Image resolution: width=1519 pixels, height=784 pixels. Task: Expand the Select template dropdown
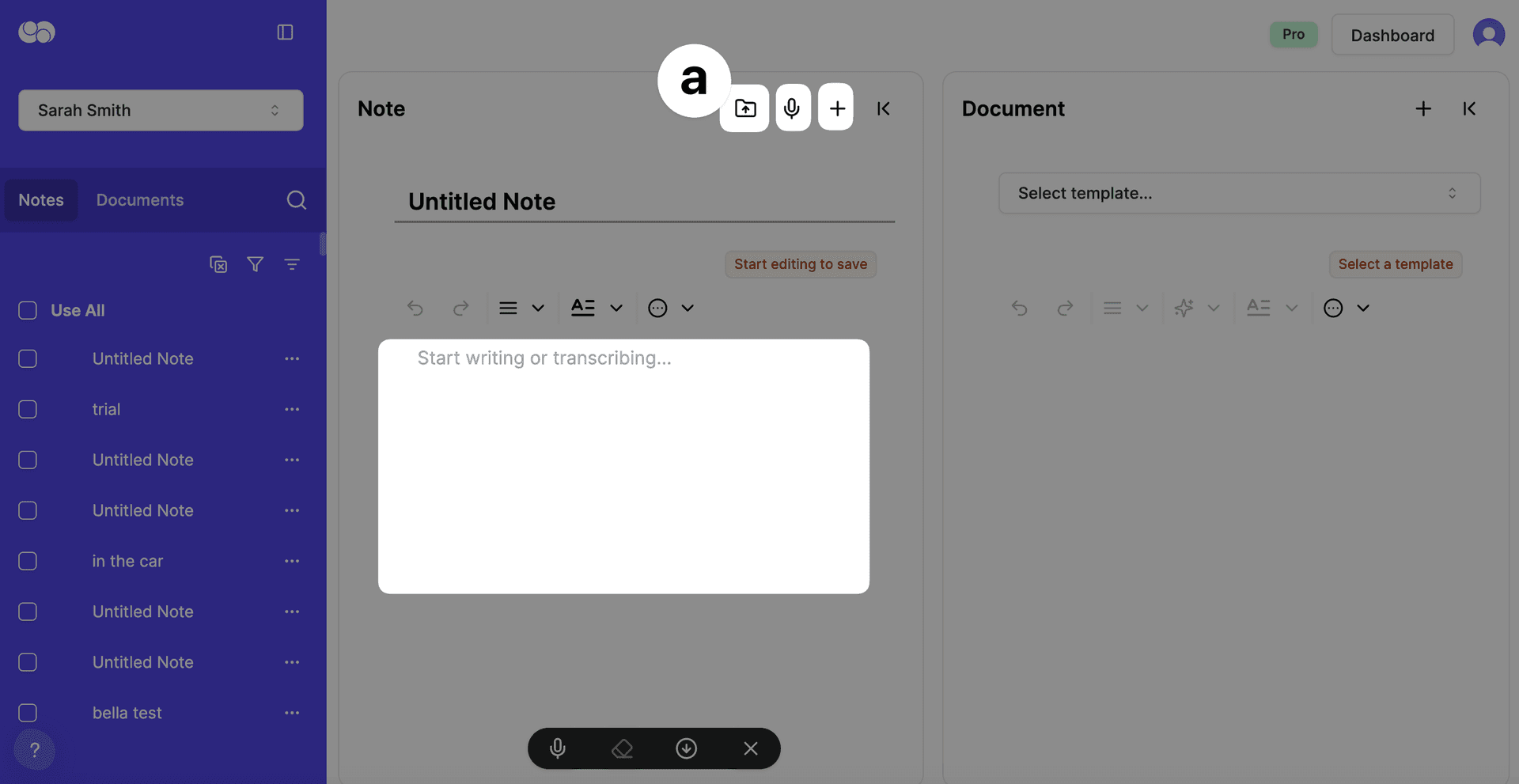pos(1239,193)
